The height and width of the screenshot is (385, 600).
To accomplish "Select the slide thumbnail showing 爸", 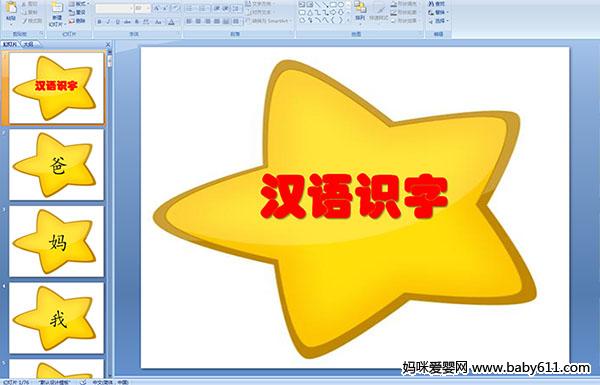I will 56,165.
